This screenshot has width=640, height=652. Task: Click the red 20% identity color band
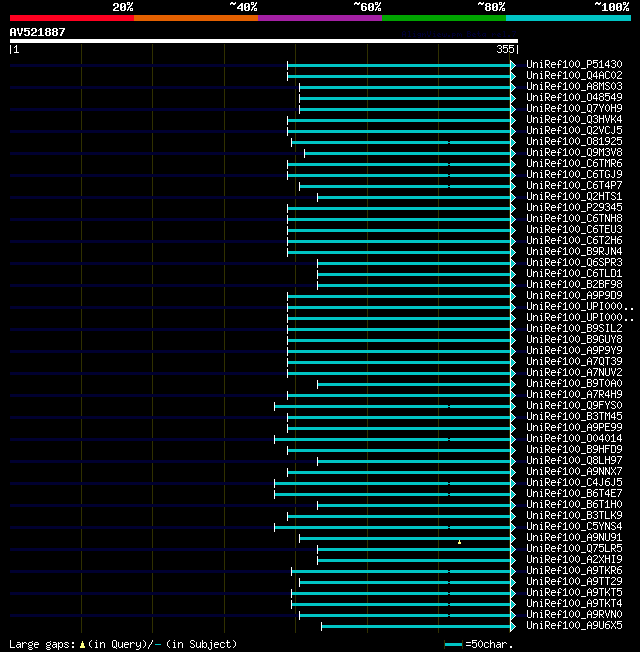[x=72, y=18]
